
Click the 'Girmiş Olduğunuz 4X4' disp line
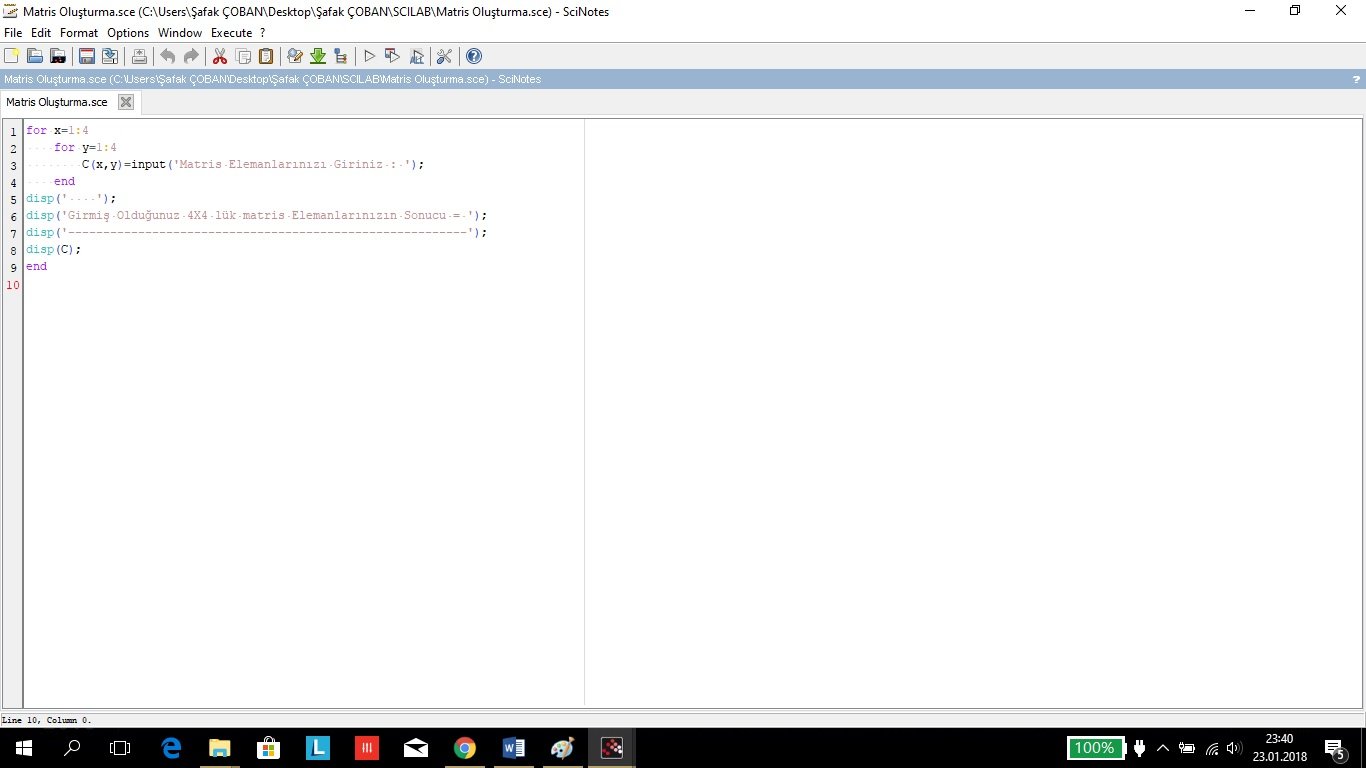click(257, 216)
